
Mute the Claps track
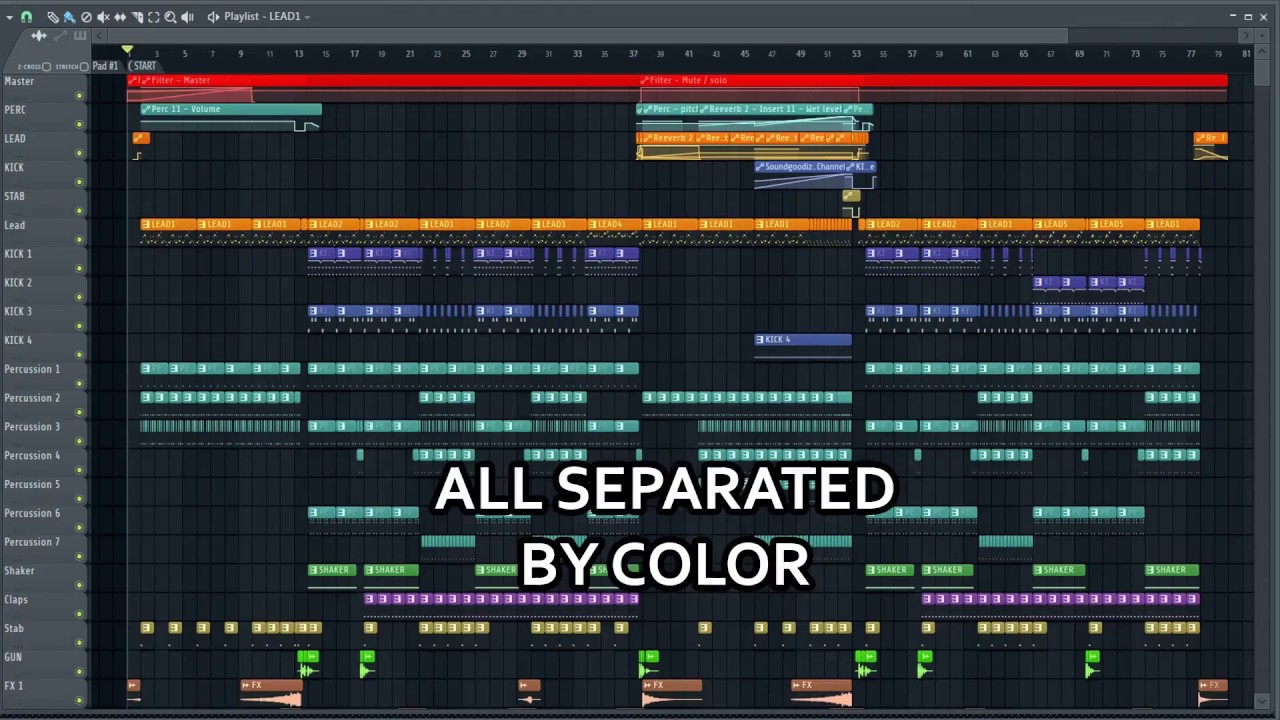pyautogui.click(x=79, y=615)
